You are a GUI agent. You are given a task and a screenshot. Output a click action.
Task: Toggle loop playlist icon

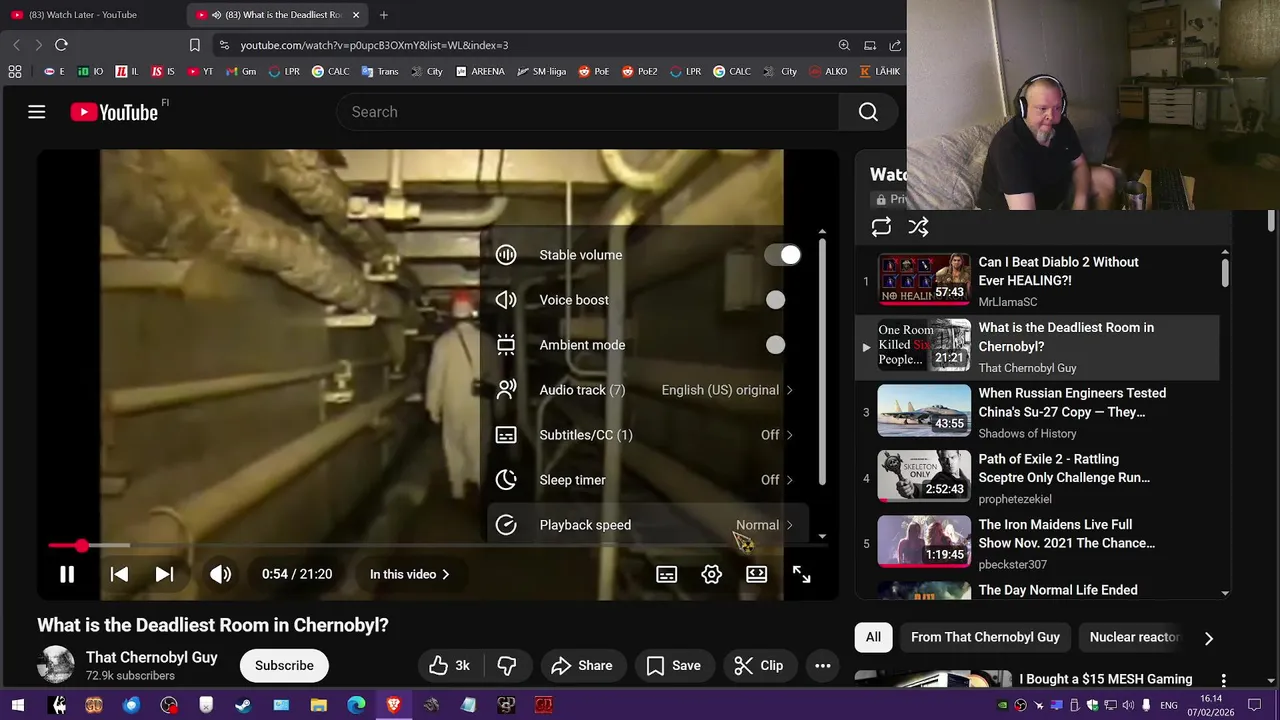click(x=881, y=227)
